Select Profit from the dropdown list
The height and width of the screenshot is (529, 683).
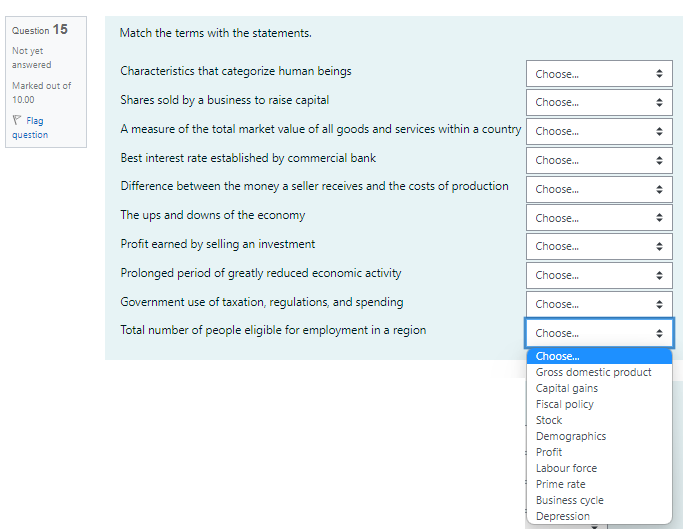click(x=599, y=452)
